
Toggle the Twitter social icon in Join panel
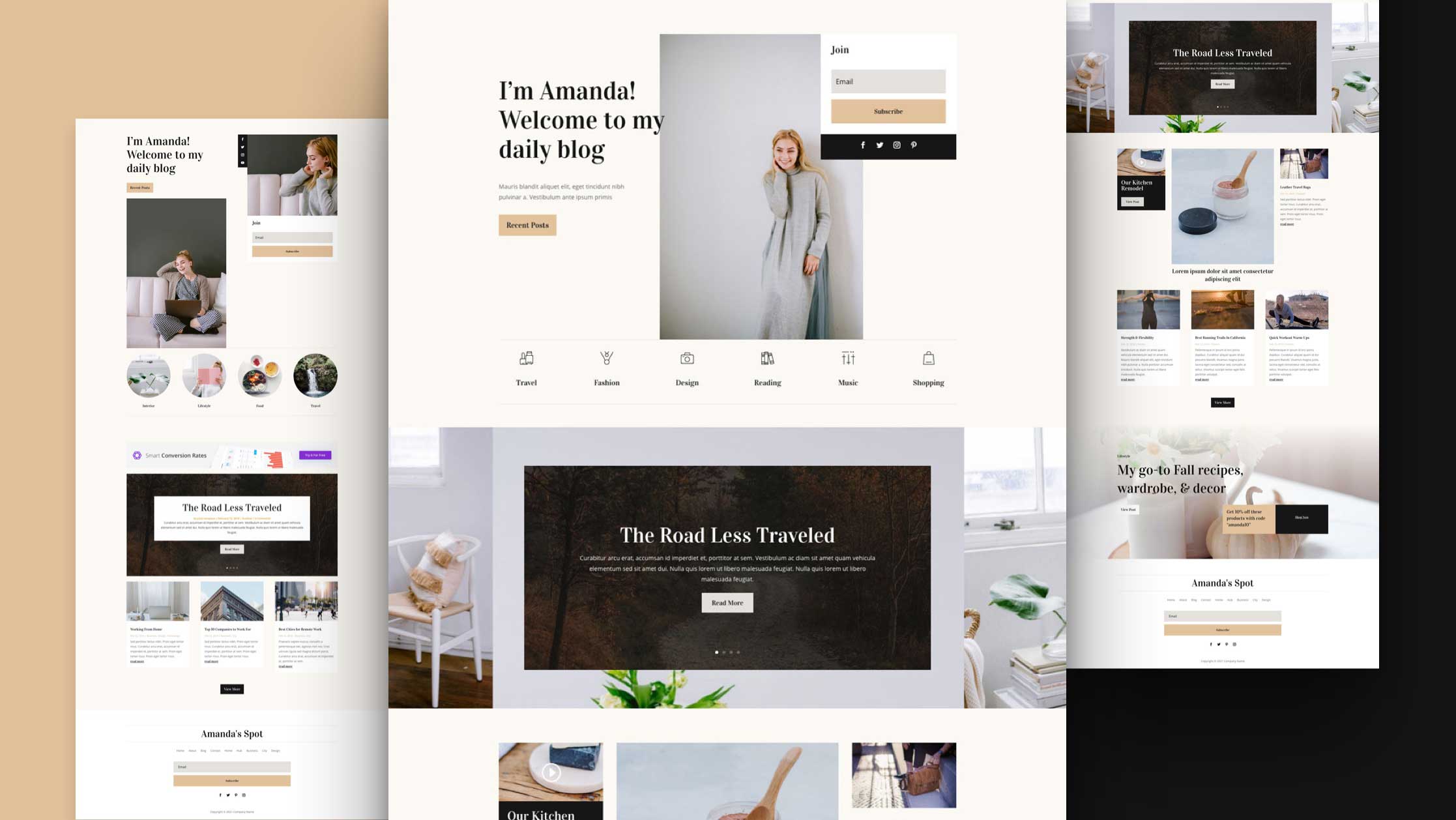point(878,145)
